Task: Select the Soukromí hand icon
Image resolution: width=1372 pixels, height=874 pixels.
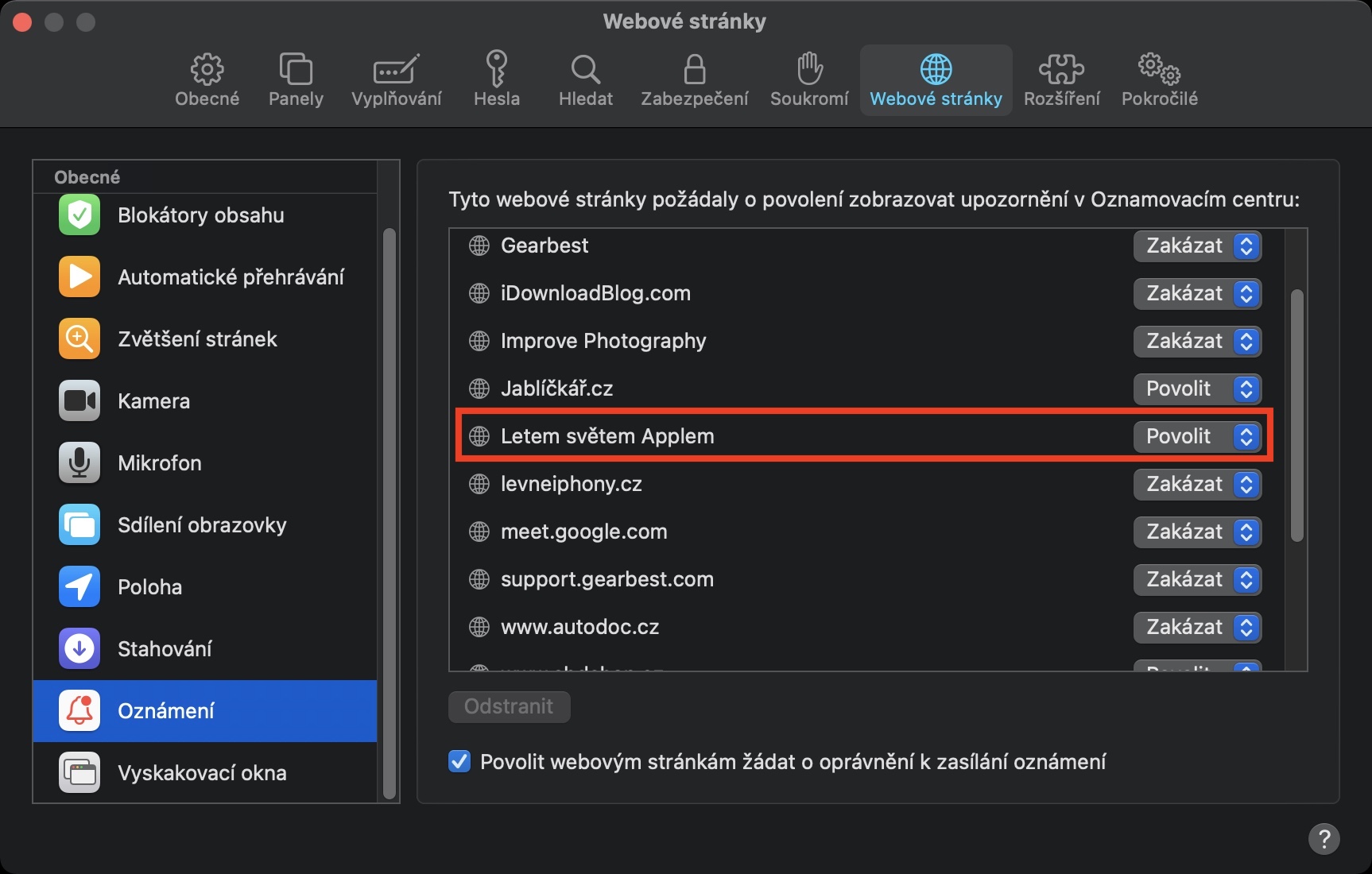Action: [809, 69]
